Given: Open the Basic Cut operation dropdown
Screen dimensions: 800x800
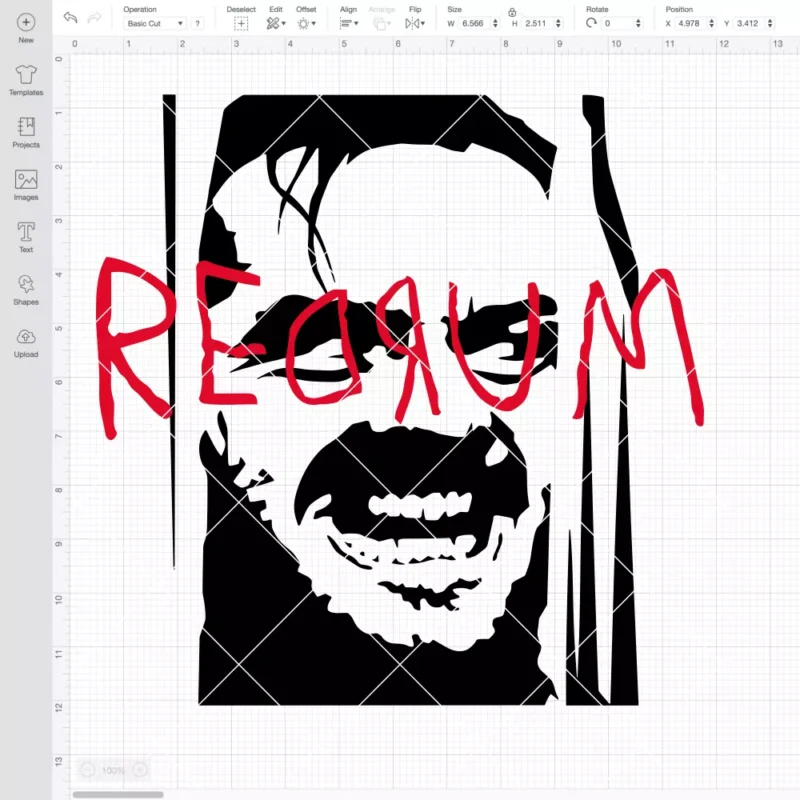Looking at the screenshot, I should [155, 23].
